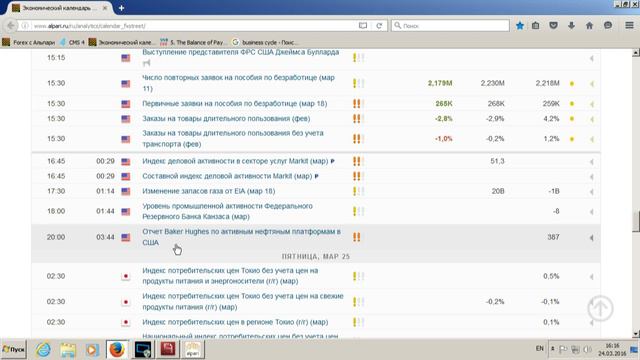This screenshot has width=640, height=360.
Task: Open the James Bullard Fed speech link
Action: pos(240,52)
